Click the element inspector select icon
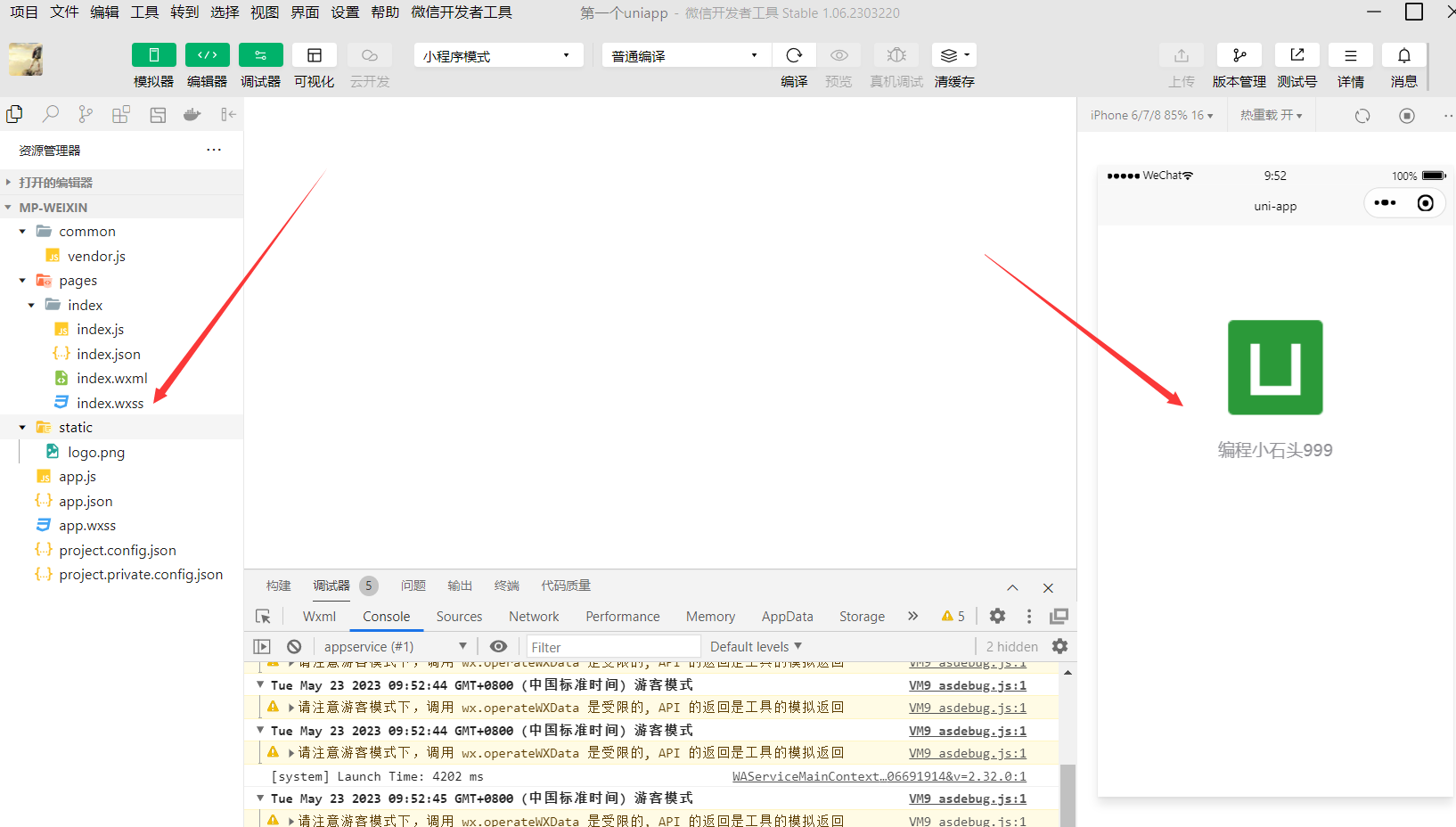 263,617
